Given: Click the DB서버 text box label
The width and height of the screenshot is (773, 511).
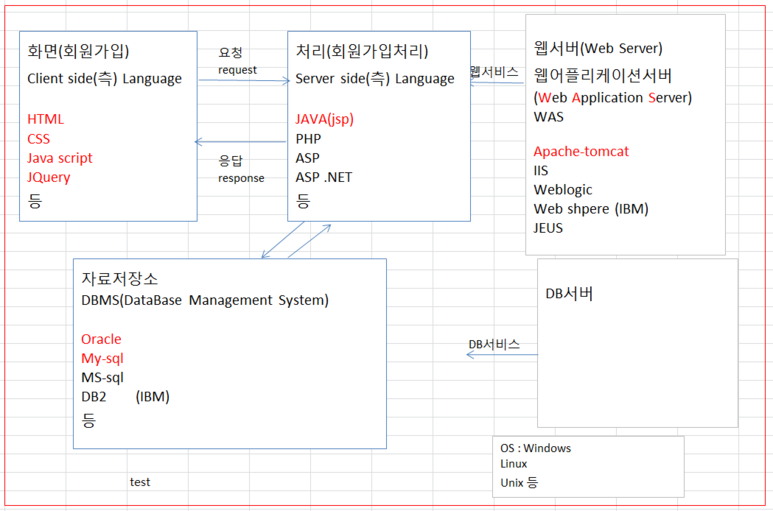Looking at the screenshot, I should tap(569, 294).
